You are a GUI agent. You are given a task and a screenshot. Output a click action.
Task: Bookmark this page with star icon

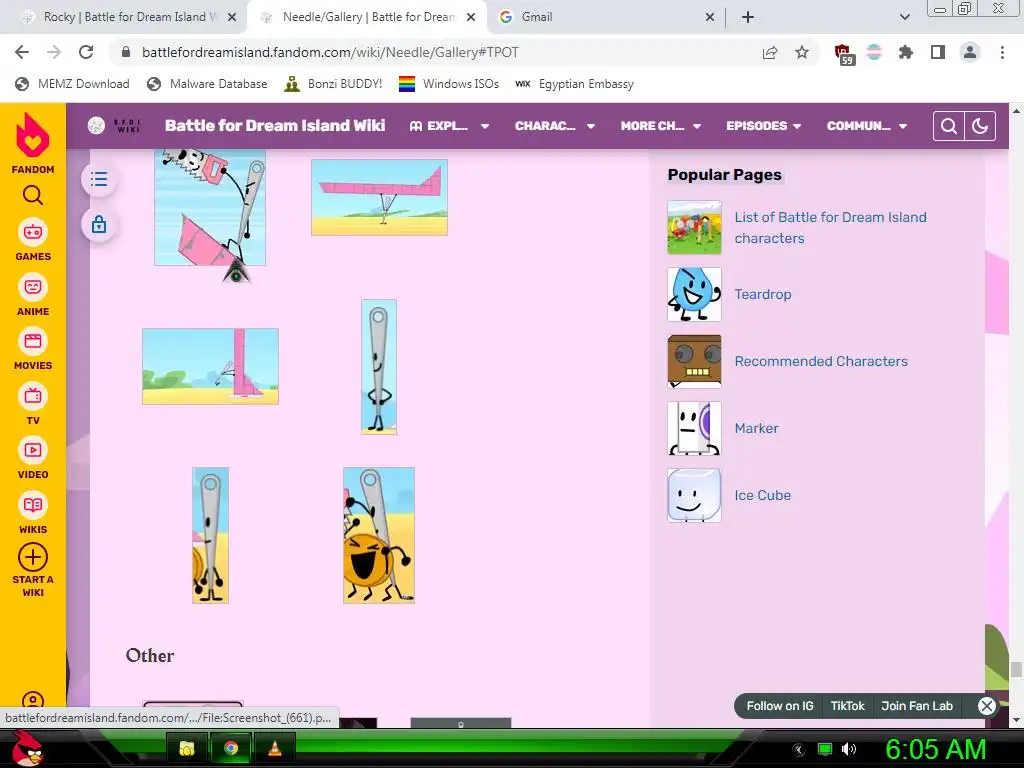coord(802,53)
